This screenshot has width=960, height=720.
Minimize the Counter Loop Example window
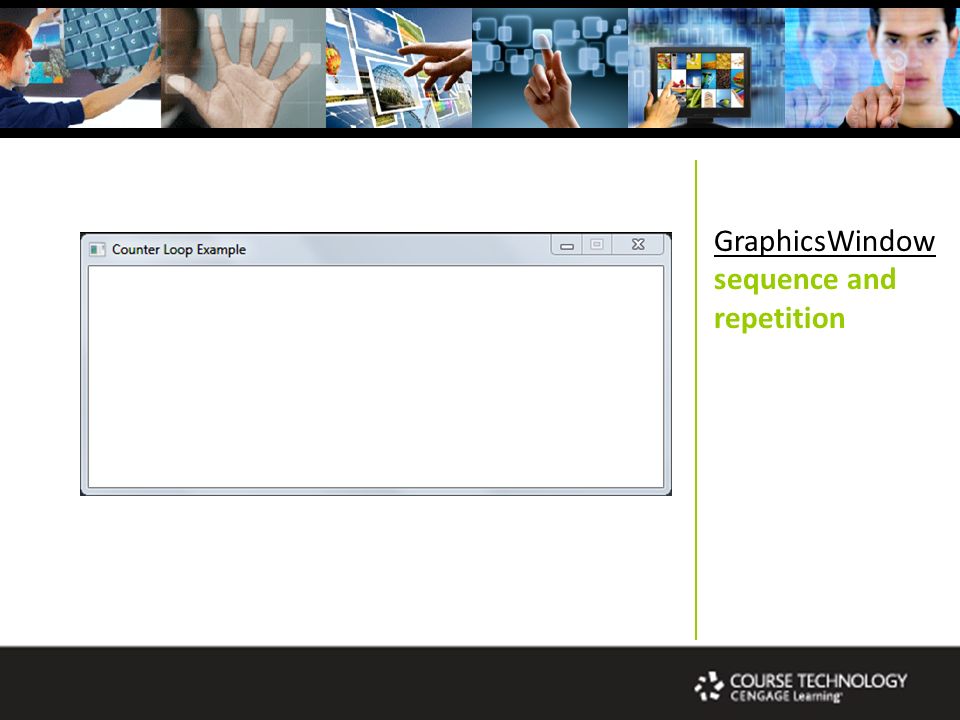click(x=567, y=246)
